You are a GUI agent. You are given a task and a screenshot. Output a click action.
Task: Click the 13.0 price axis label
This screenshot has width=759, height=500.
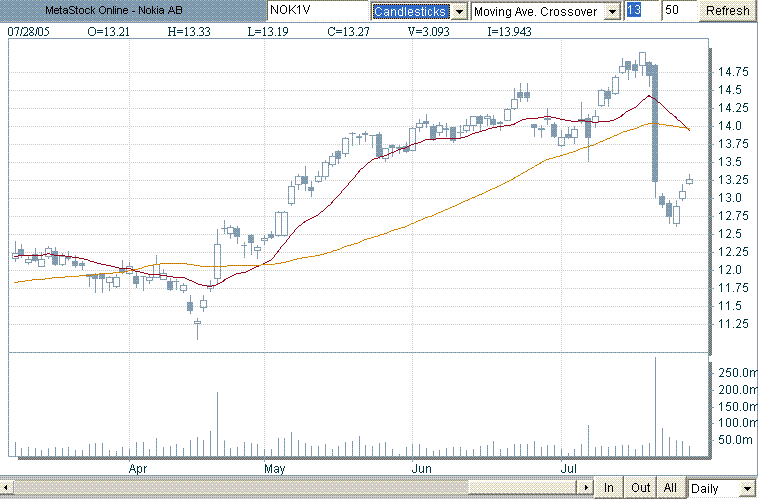(x=729, y=198)
